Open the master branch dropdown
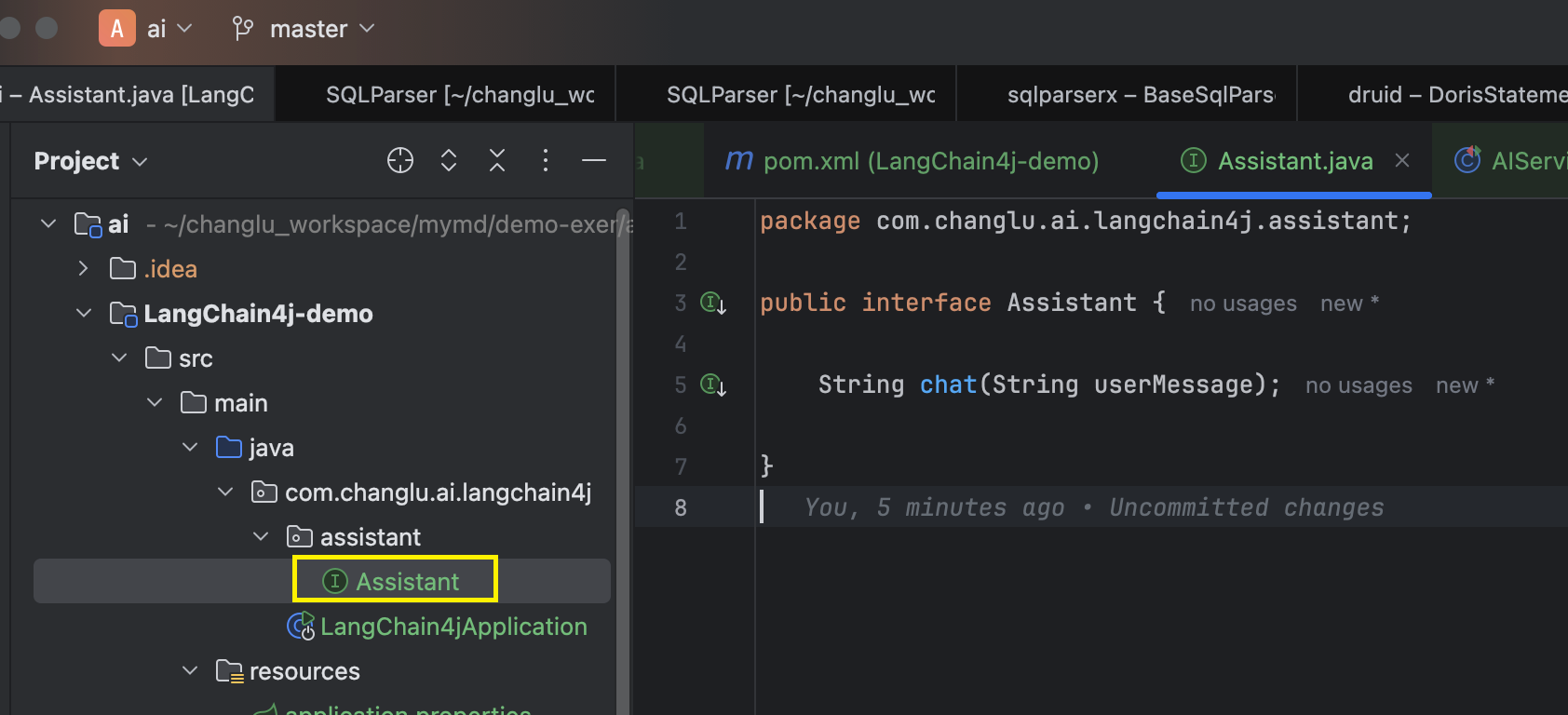 pyautogui.click(x=321, y=29)
